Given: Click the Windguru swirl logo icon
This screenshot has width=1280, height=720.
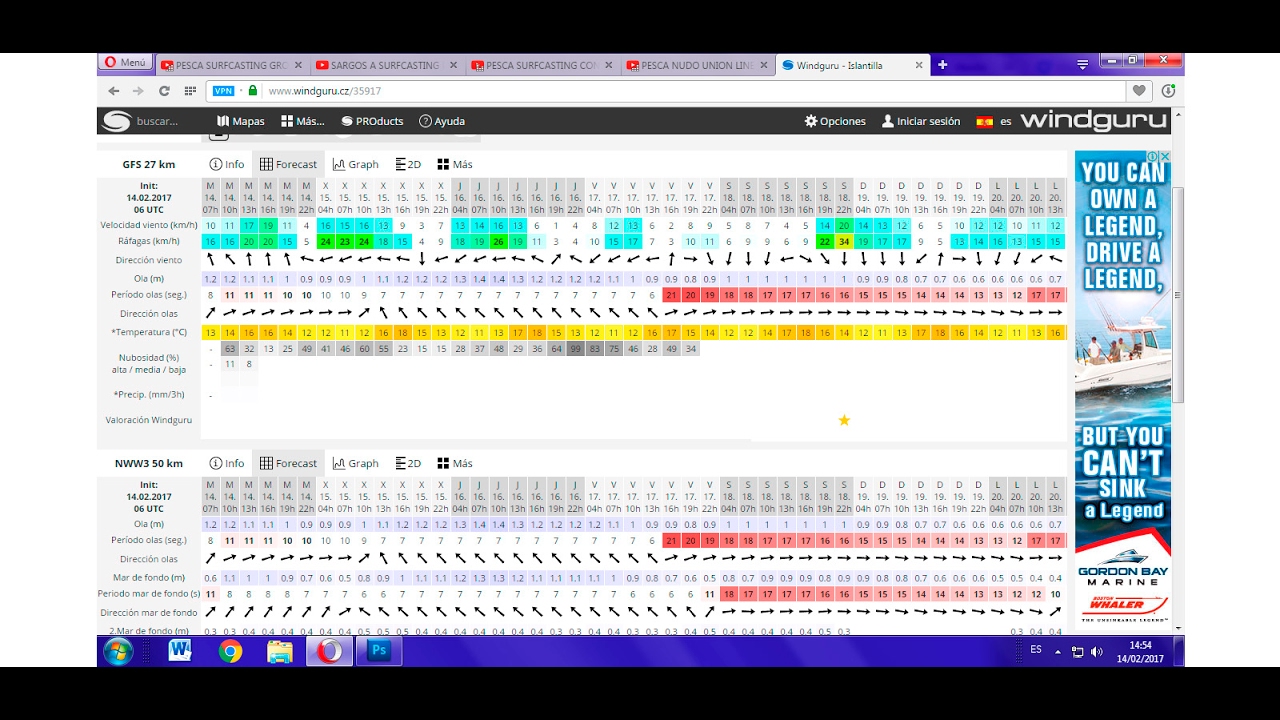Looking at the screenshot, I should 116,121.
